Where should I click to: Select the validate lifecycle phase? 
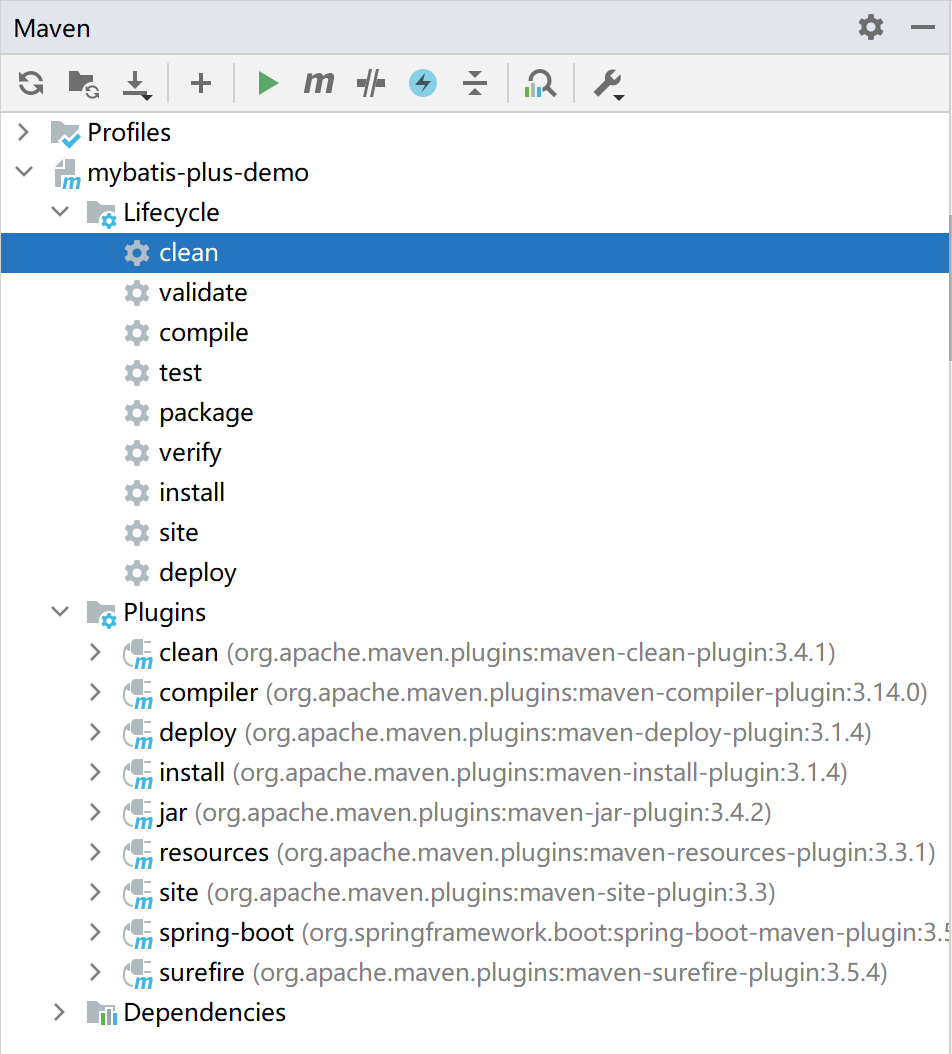click(x=203, y=292)
